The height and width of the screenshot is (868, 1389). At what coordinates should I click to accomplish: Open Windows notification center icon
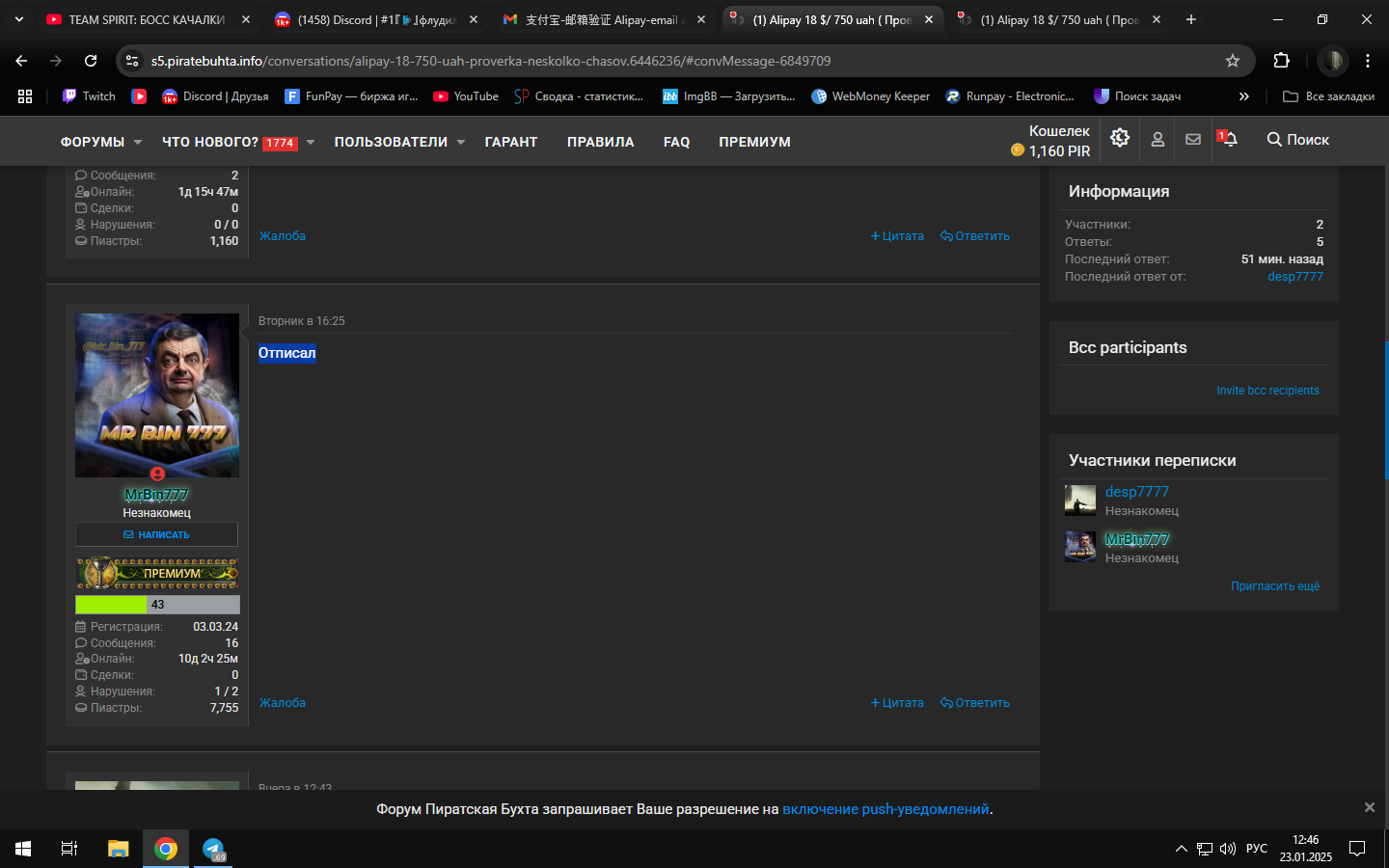click(x=1357, y=849)
